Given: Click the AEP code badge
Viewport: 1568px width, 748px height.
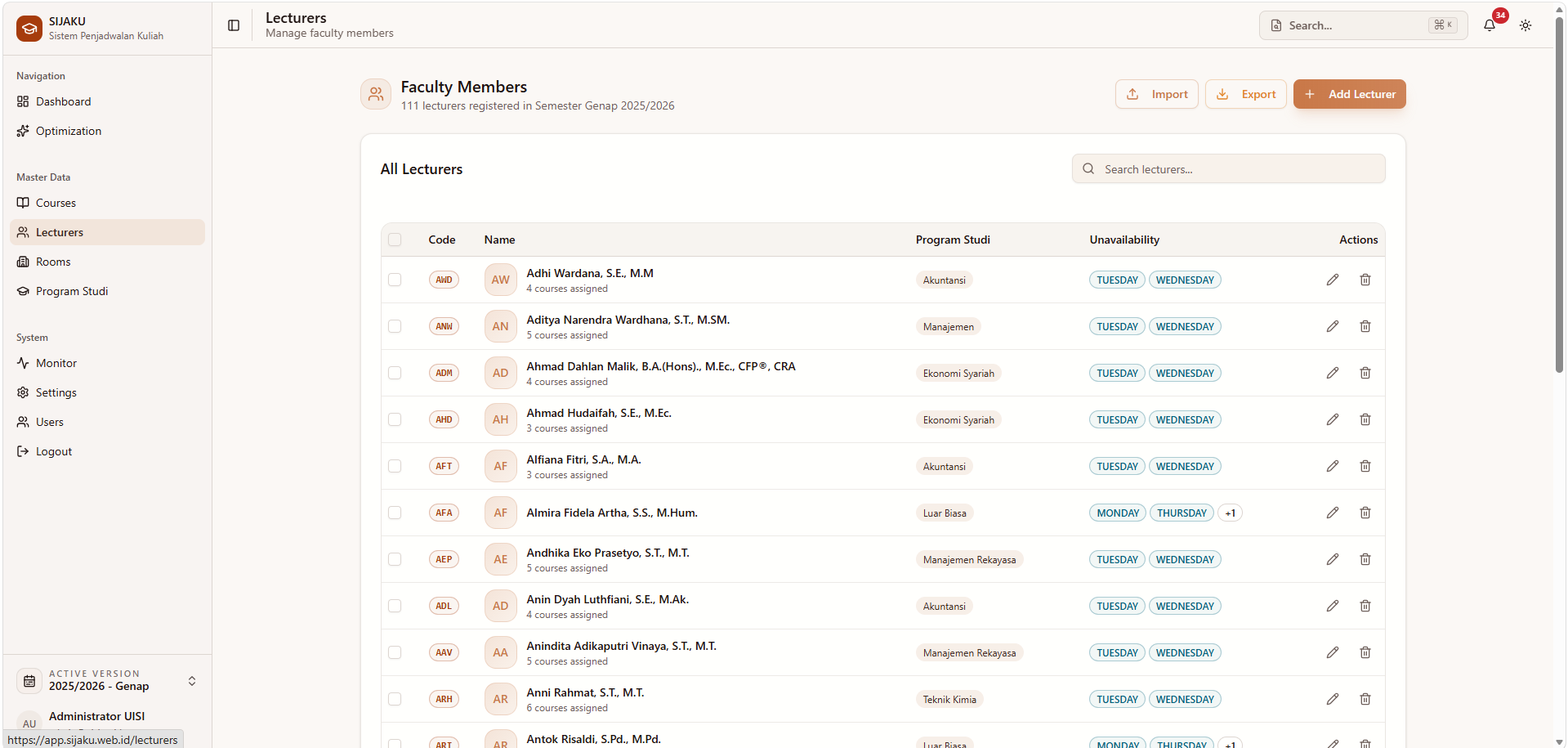Looking at the screenshot, I should tap(444, 559).
